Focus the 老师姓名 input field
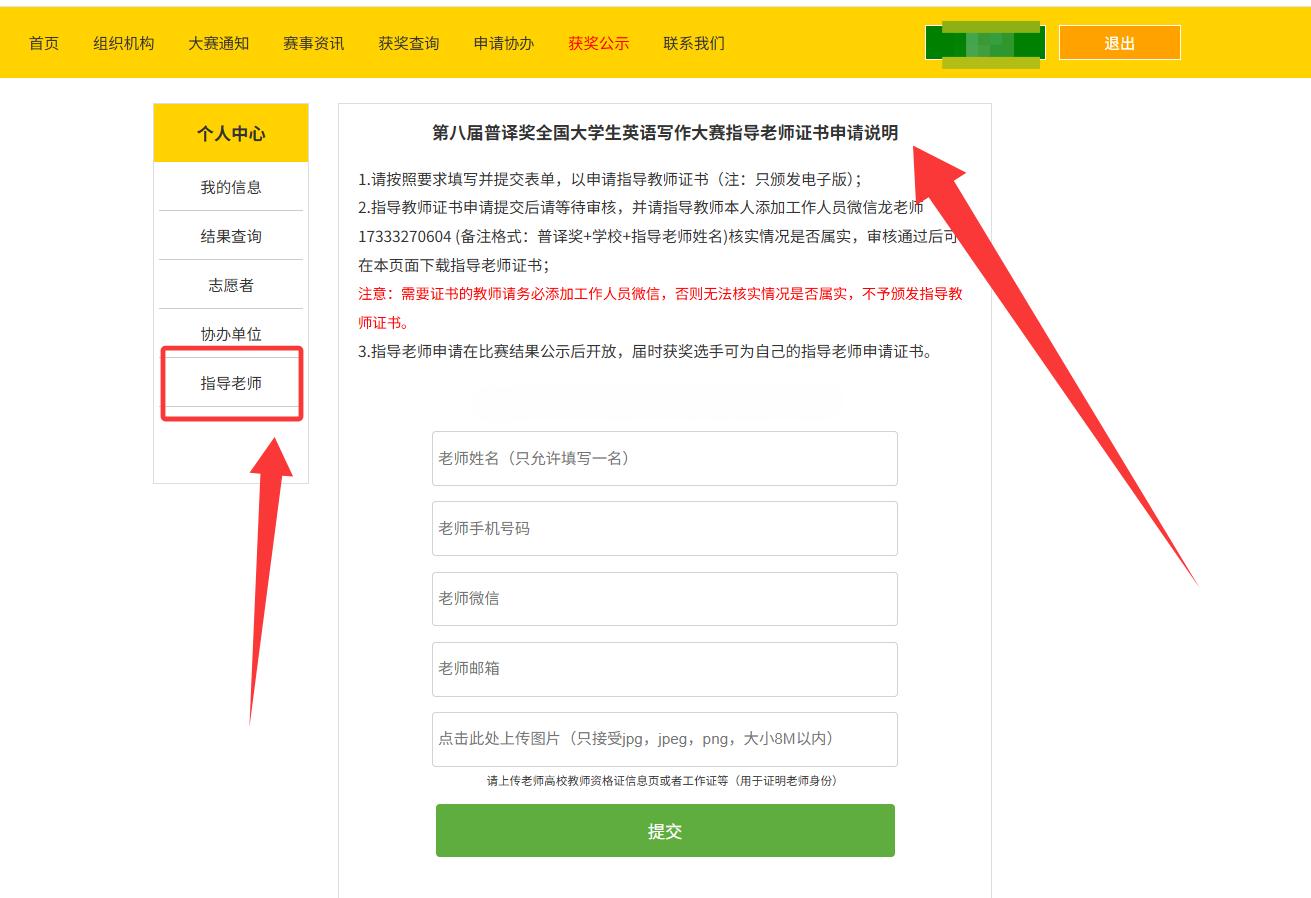Image resolution: width=1311 pixels, height=898 pixels. tap(664, 458)
